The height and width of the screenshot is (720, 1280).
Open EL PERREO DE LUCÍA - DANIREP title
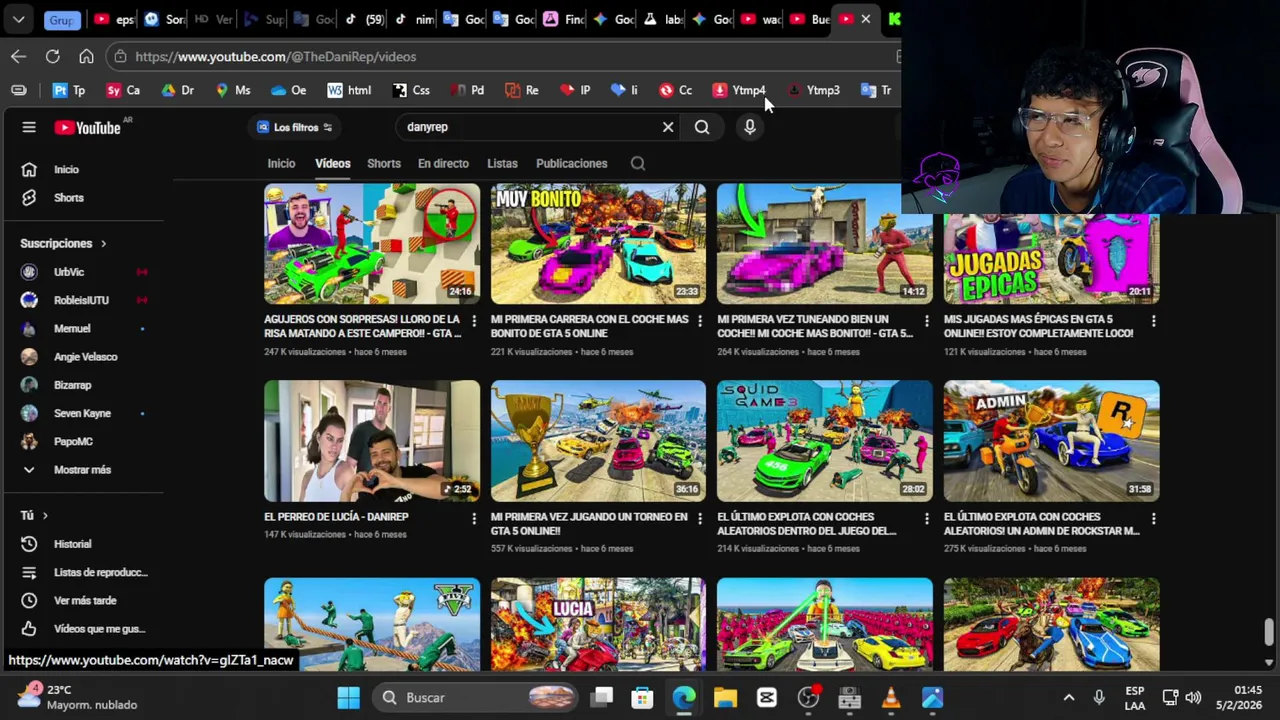[336, 517]
